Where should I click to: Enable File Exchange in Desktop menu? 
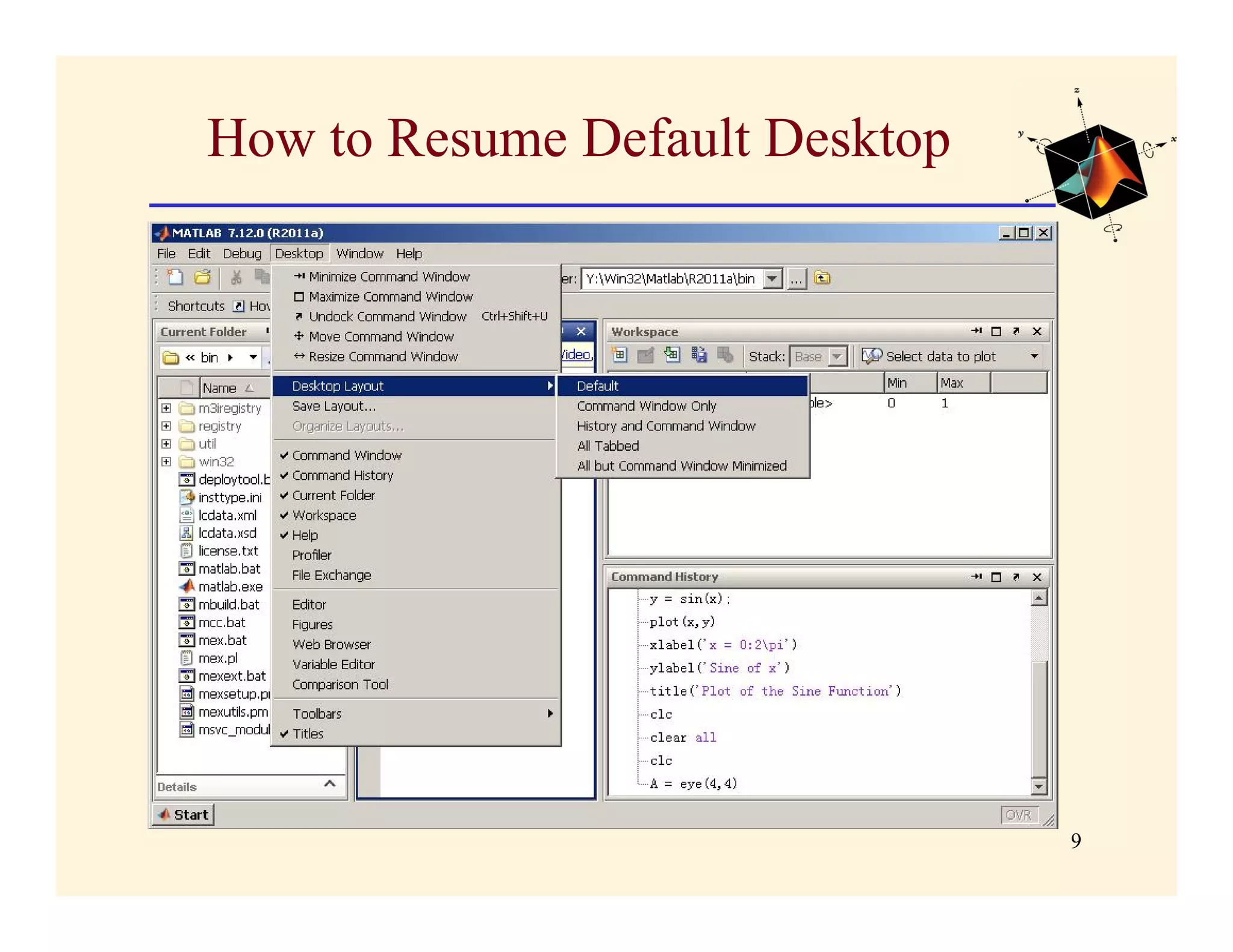pyautogui.click(x=415, y=575)
